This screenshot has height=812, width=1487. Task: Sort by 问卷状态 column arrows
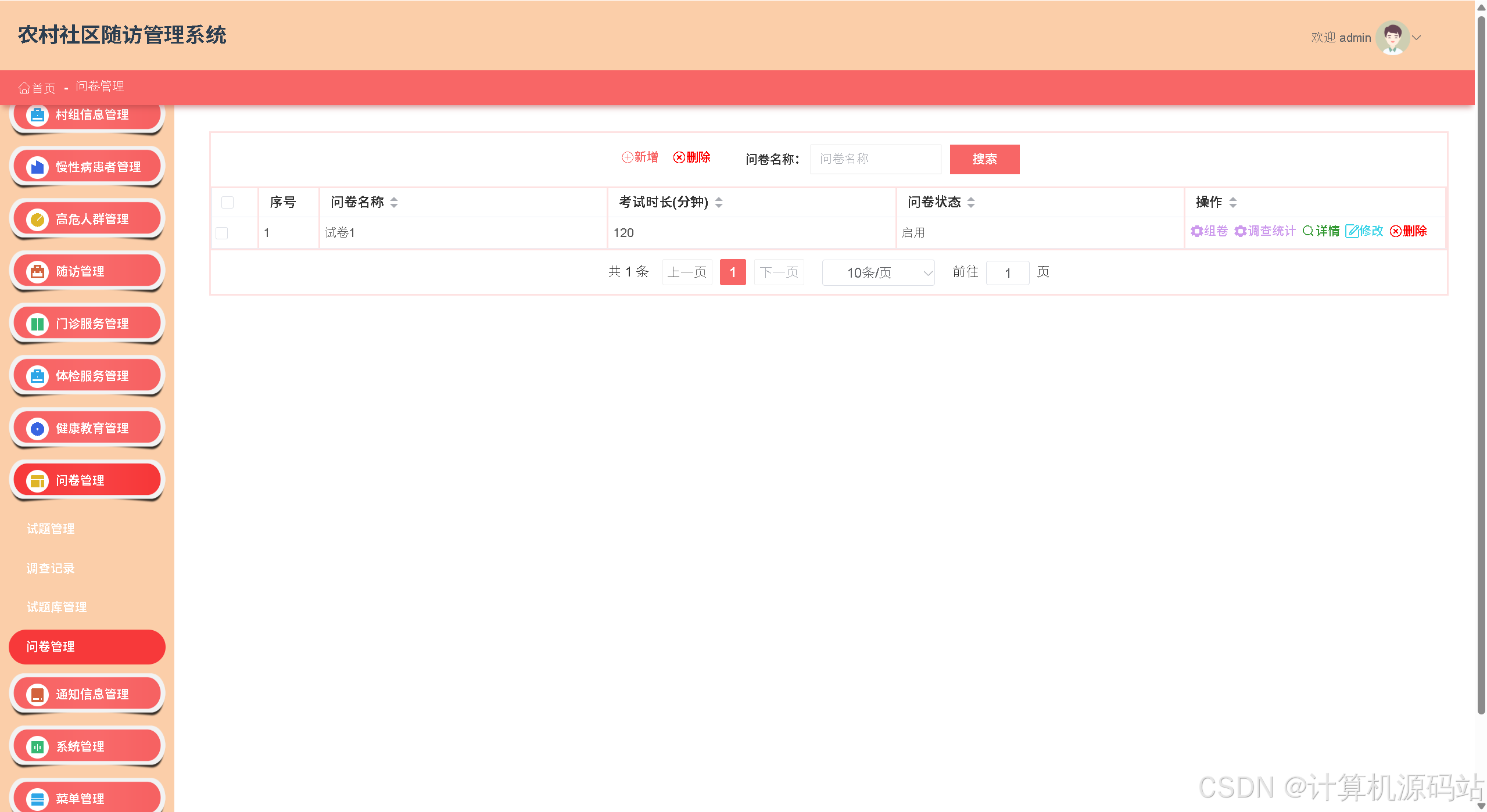[x=971, y=202]
